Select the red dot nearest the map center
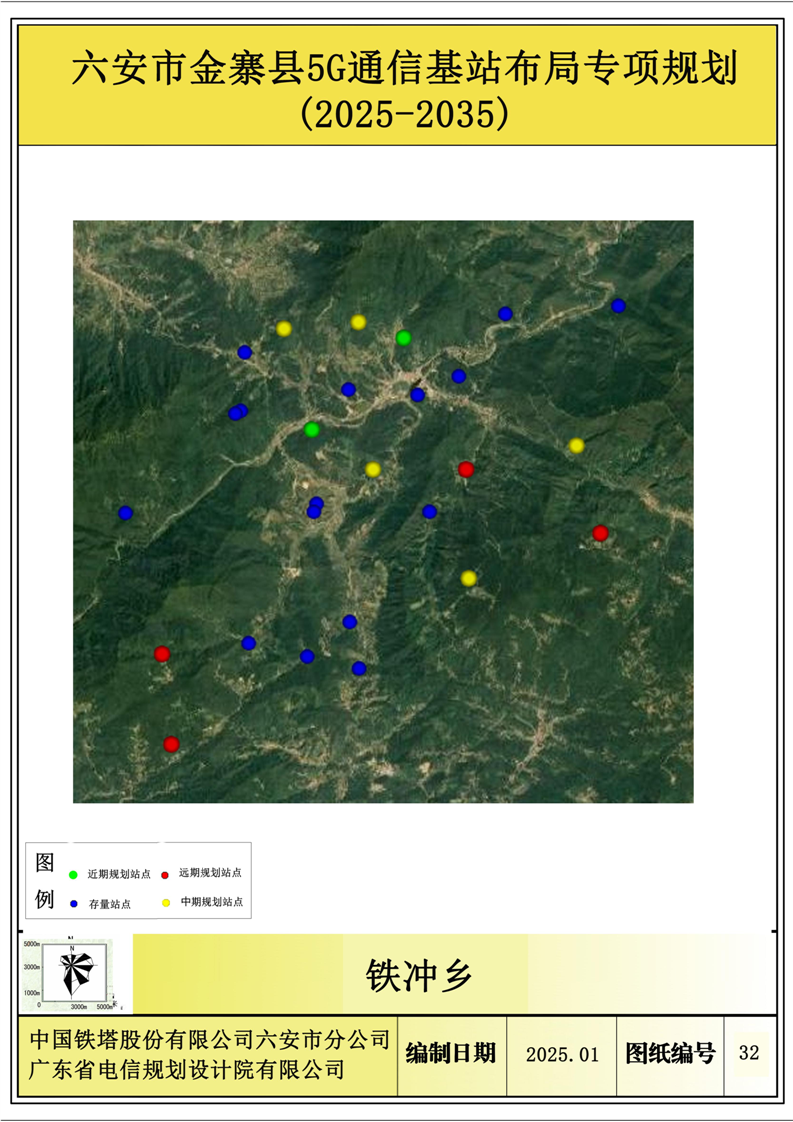 coord(466,469)
